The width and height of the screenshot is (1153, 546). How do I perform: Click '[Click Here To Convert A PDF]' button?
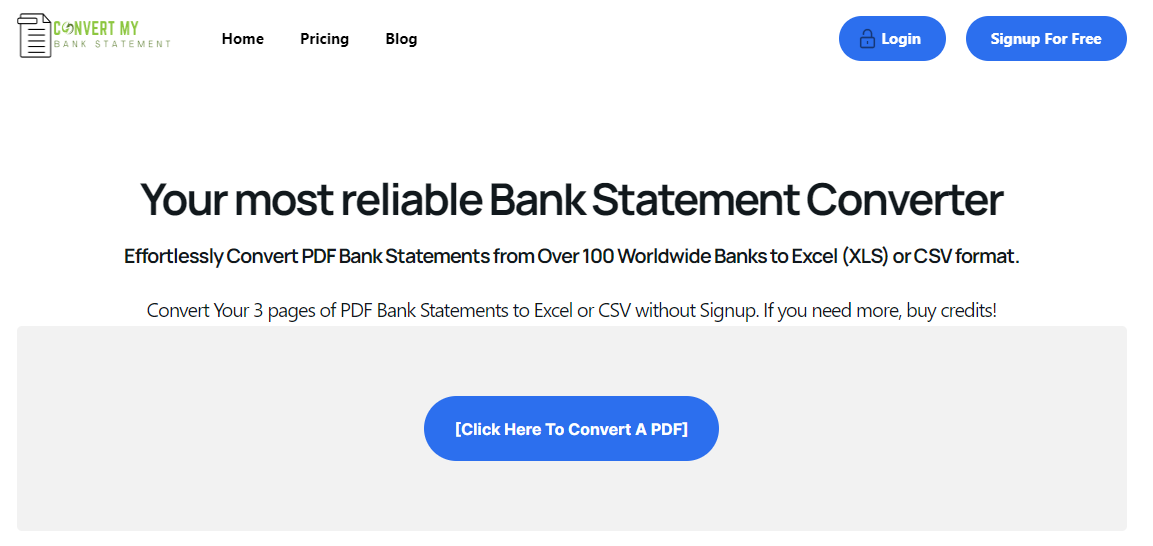(571, 429)
